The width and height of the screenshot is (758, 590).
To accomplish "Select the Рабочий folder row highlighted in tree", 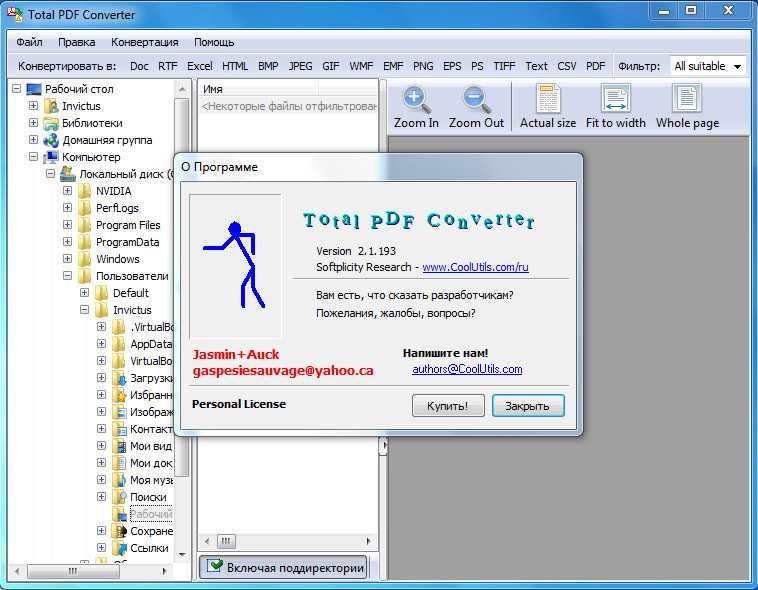I will 150,514.
